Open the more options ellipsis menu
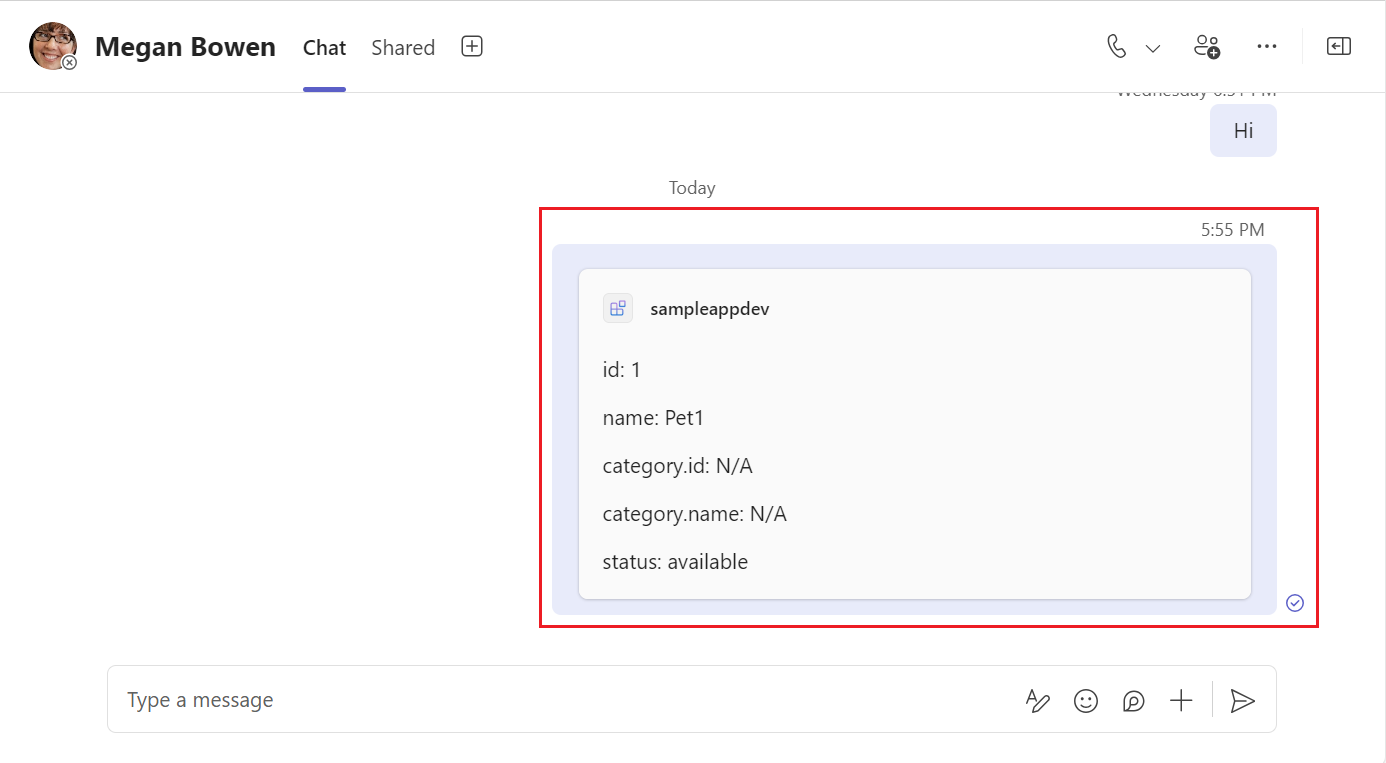 [1267, 47]
